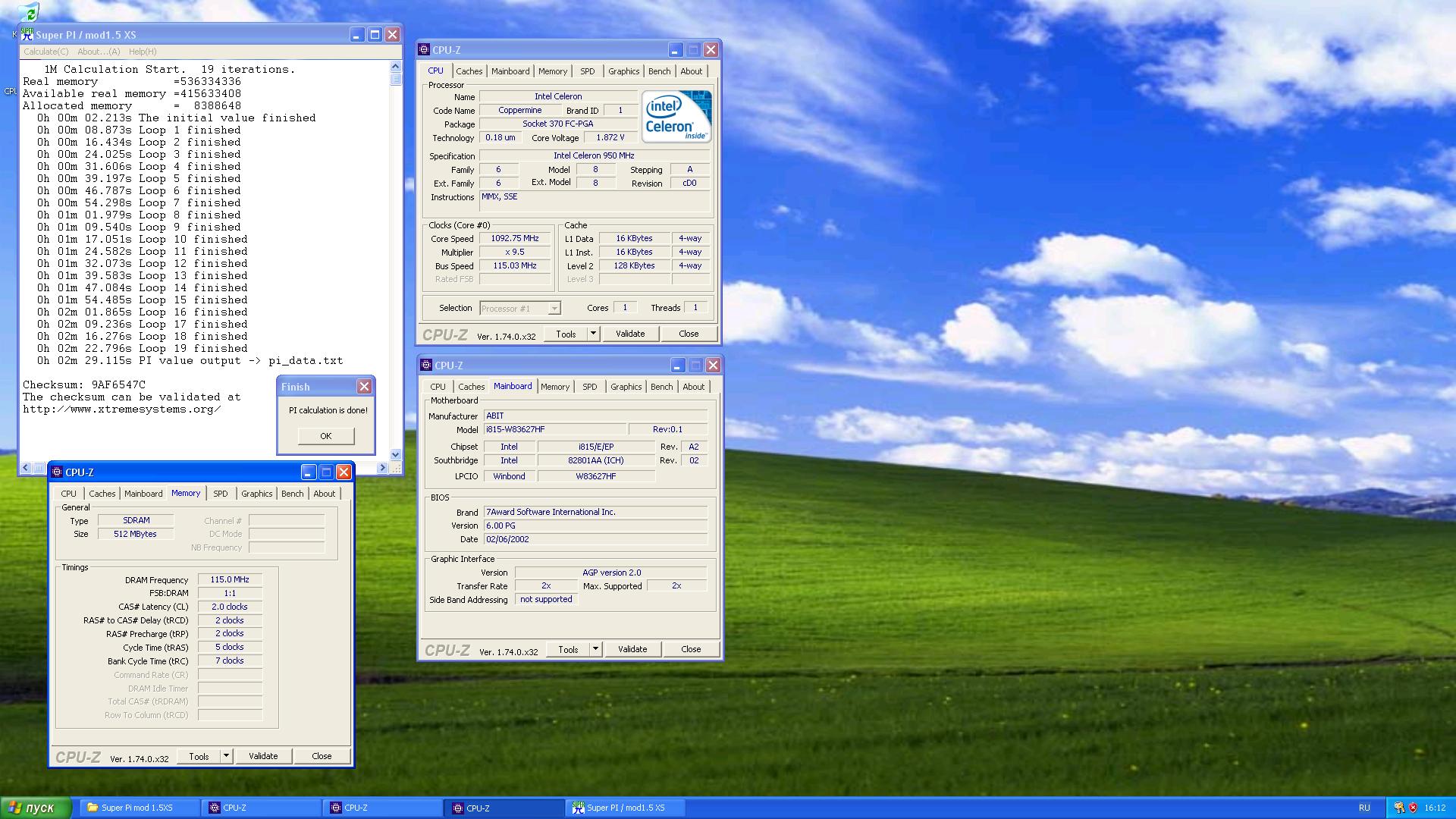Click OK in the Finish dialog

tap(326, 436)
